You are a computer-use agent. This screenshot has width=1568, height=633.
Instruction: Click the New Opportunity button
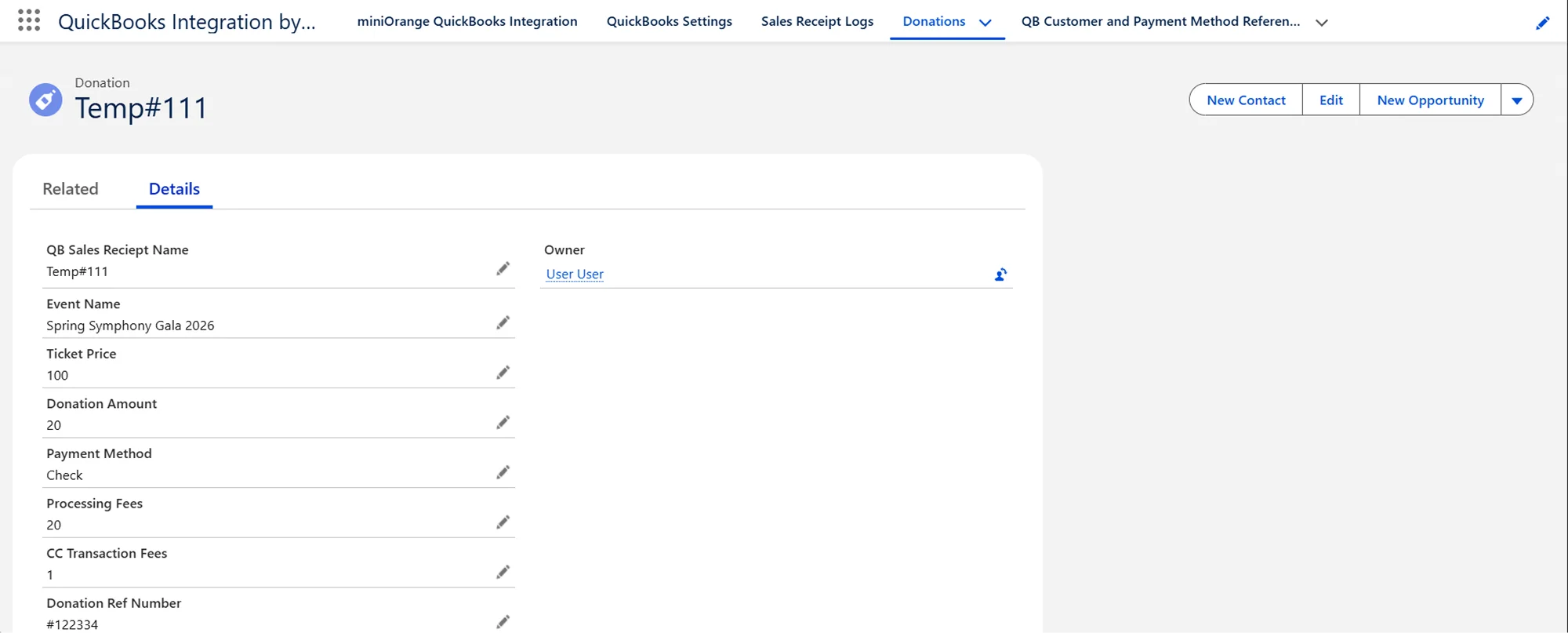(x=1430, y=100)
